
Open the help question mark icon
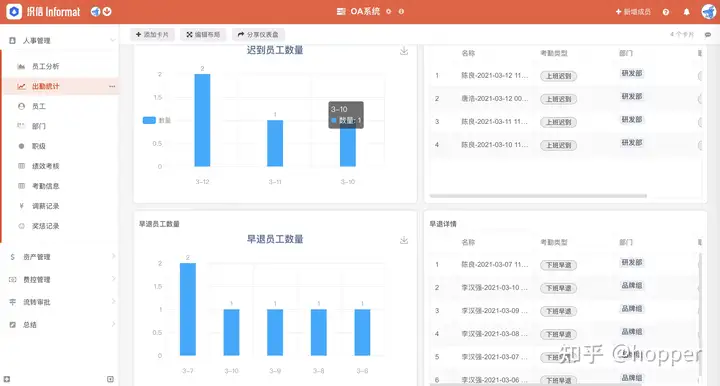(666, 12)
